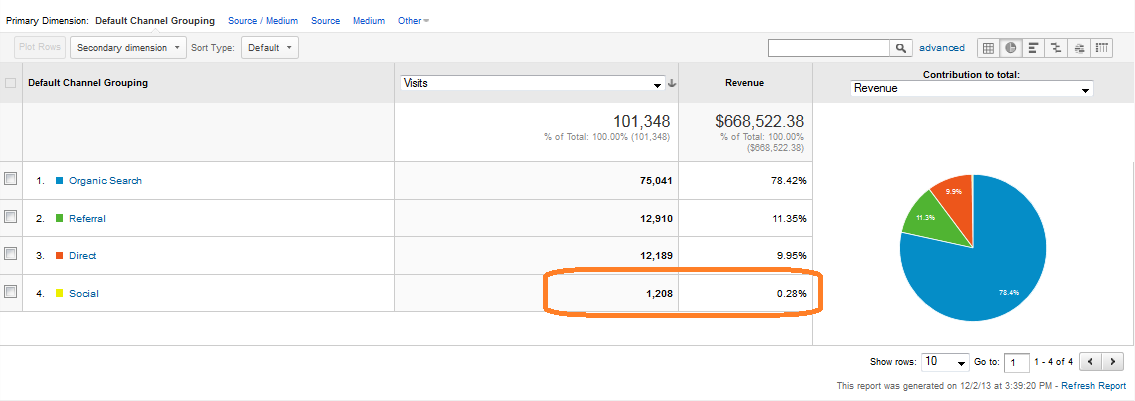The width and height of the screenshot is (1135, 401).
Task: Select the comparison view icon
Action: pyautogui.click(x=1056, y=48)
